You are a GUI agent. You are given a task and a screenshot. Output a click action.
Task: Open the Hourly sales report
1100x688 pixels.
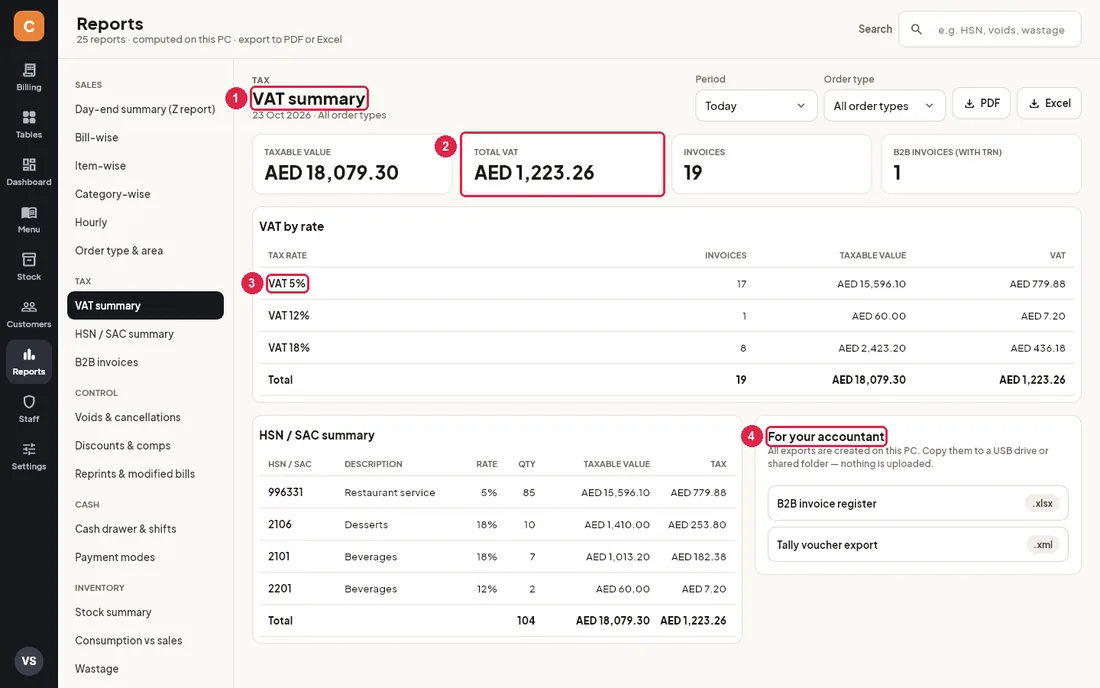point(145,222)
